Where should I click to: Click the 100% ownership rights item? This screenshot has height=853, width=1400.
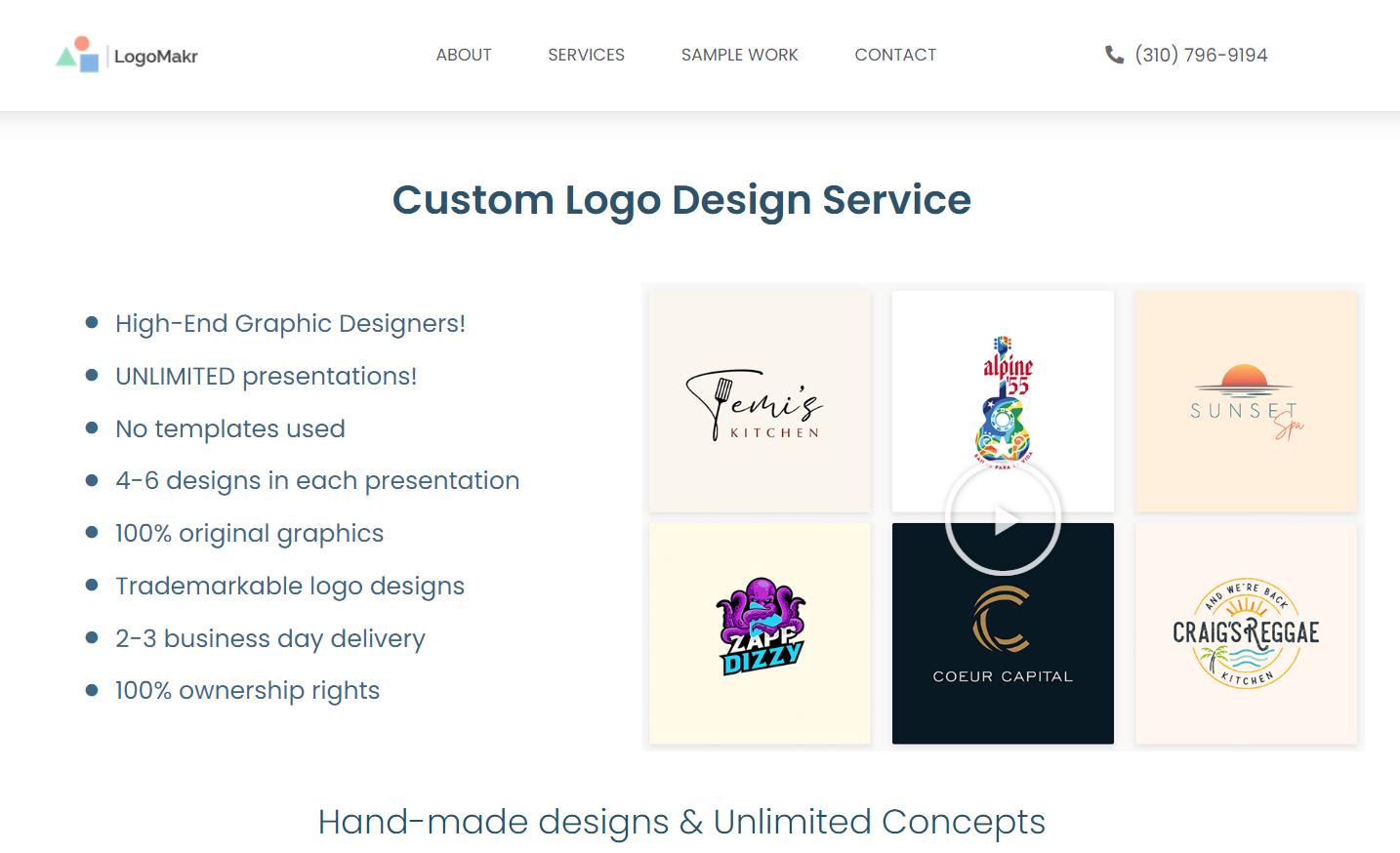pyautogui.click(x=247, y=690)
